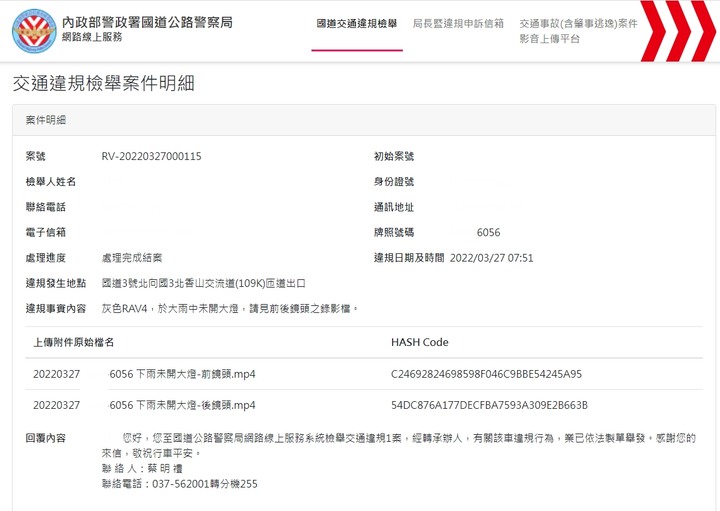Click the 電子信箱 field label
Image resolution: width=720 pixels, height=511 pixels.
[45, 232]
